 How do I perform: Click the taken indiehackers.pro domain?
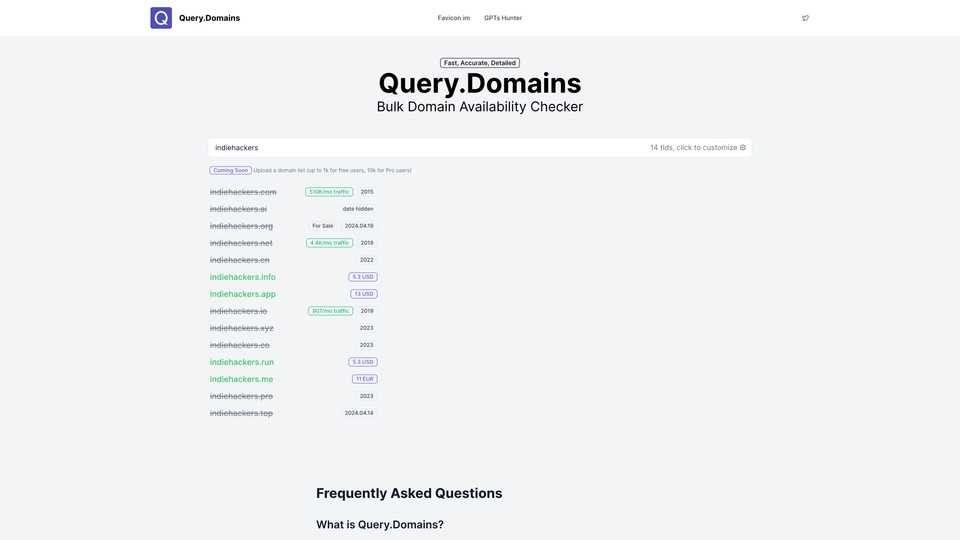[x=241, y=396]
